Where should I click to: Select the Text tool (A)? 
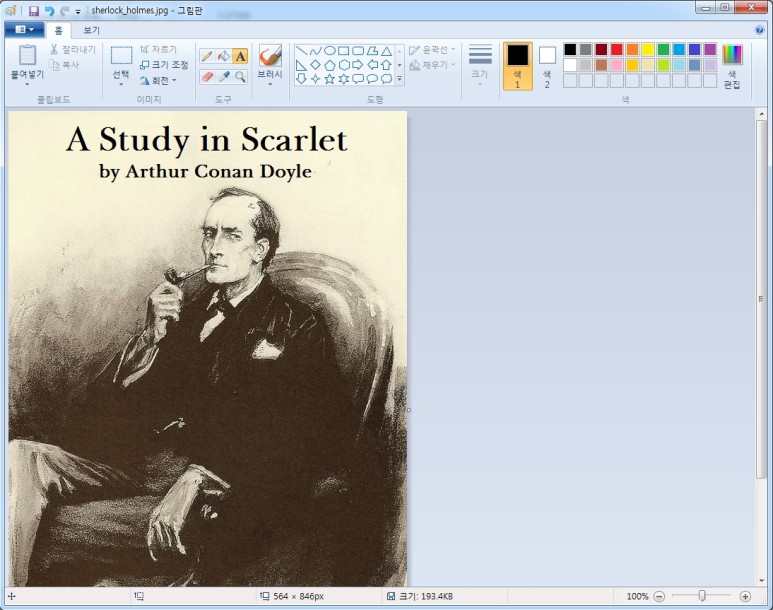240,56
